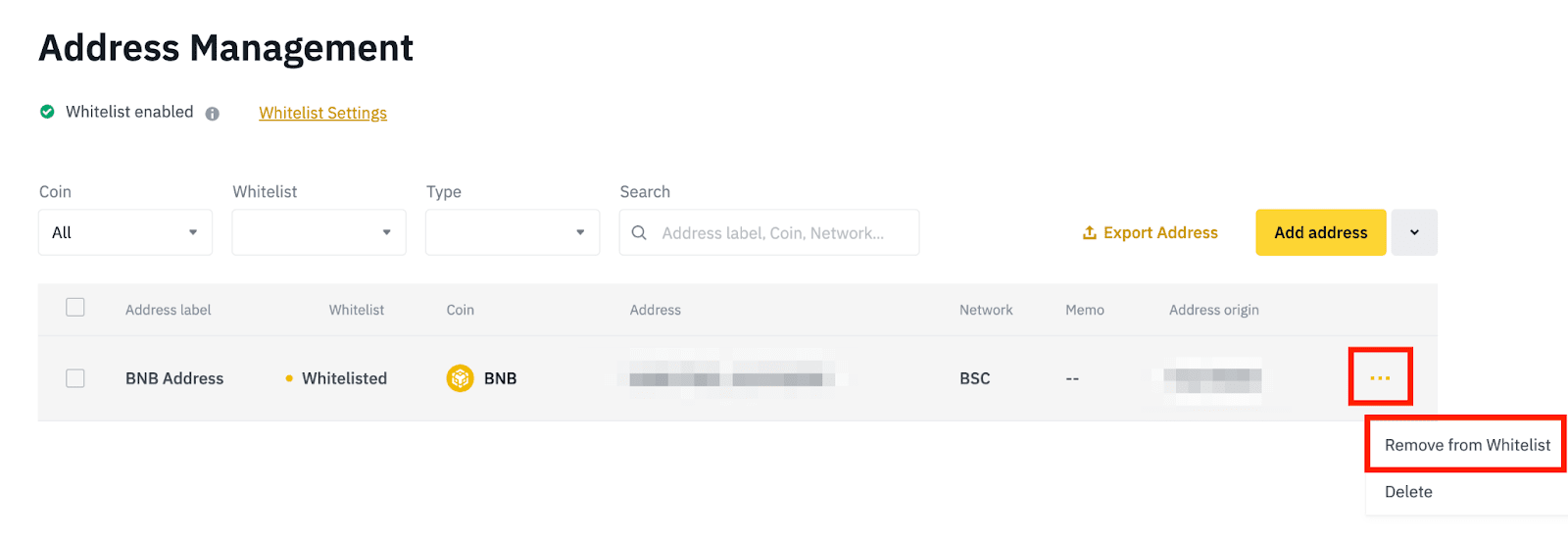Open Whitelist Settings link
1568x541 pixels.
[322, 114]
